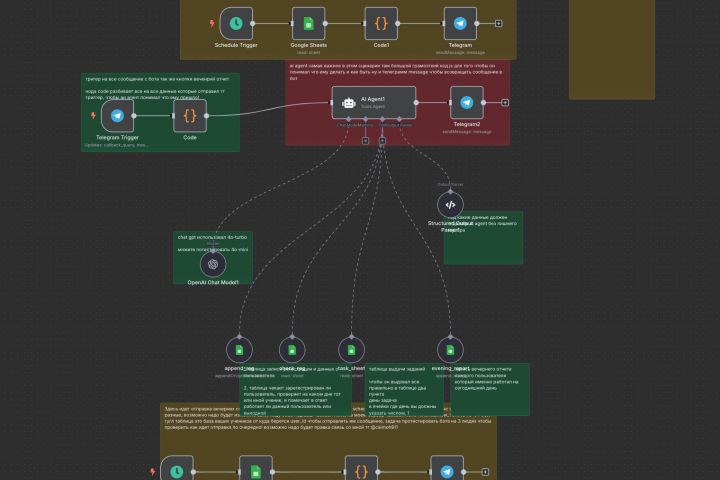
Task: Click the AI Agent1 main output connector
Action: click(416, 102)
